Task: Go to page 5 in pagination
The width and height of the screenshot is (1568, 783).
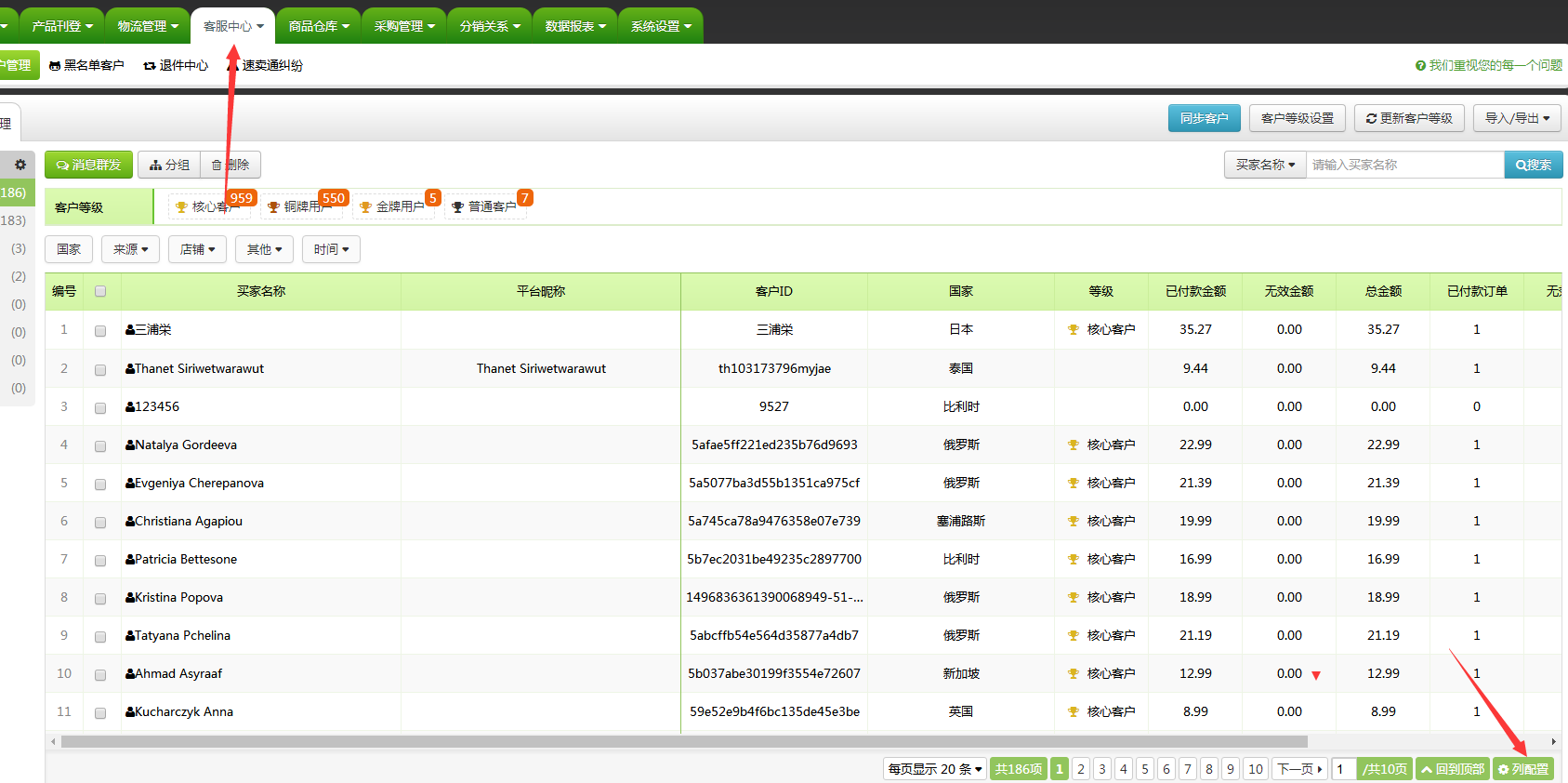Action: click(x=1145, y=769)
